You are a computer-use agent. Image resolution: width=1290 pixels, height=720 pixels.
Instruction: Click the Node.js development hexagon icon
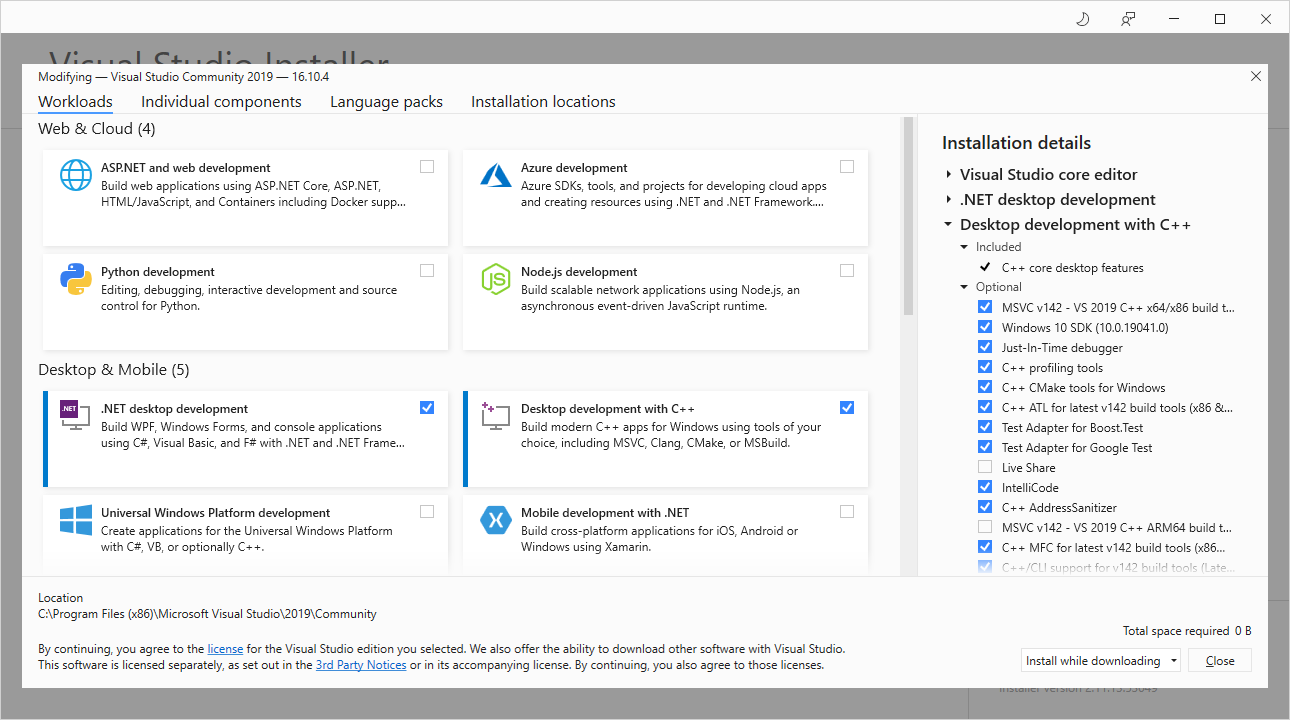496,279
